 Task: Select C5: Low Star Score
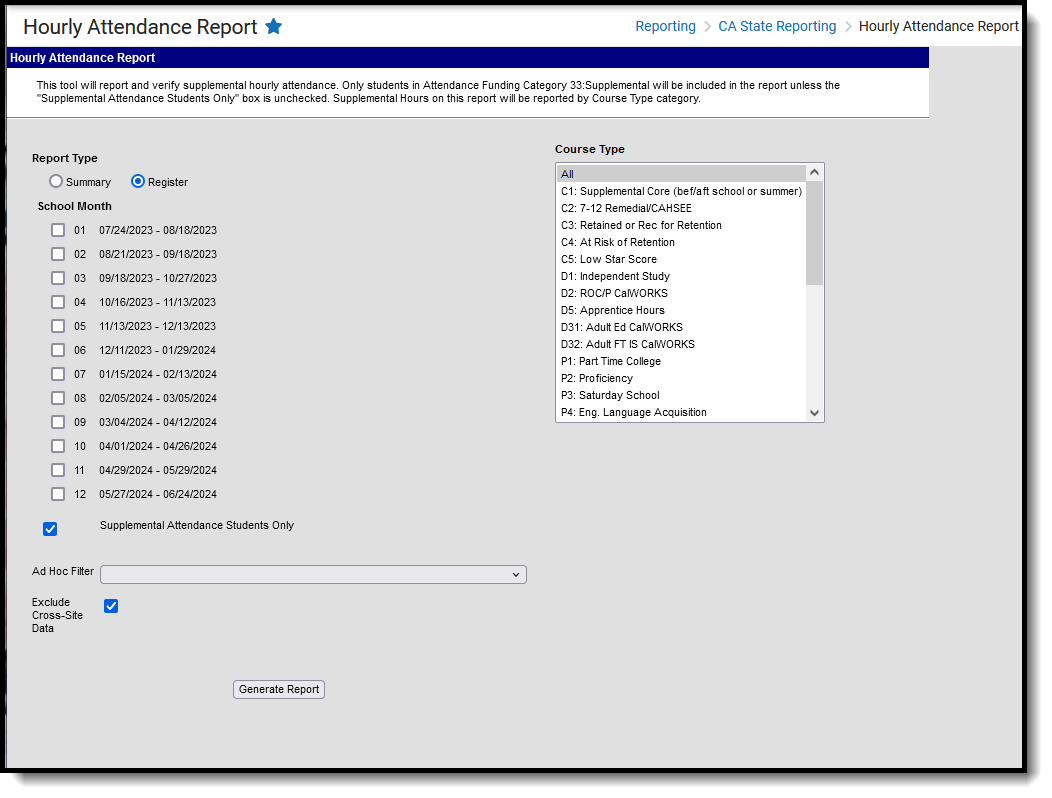point(681,259)
